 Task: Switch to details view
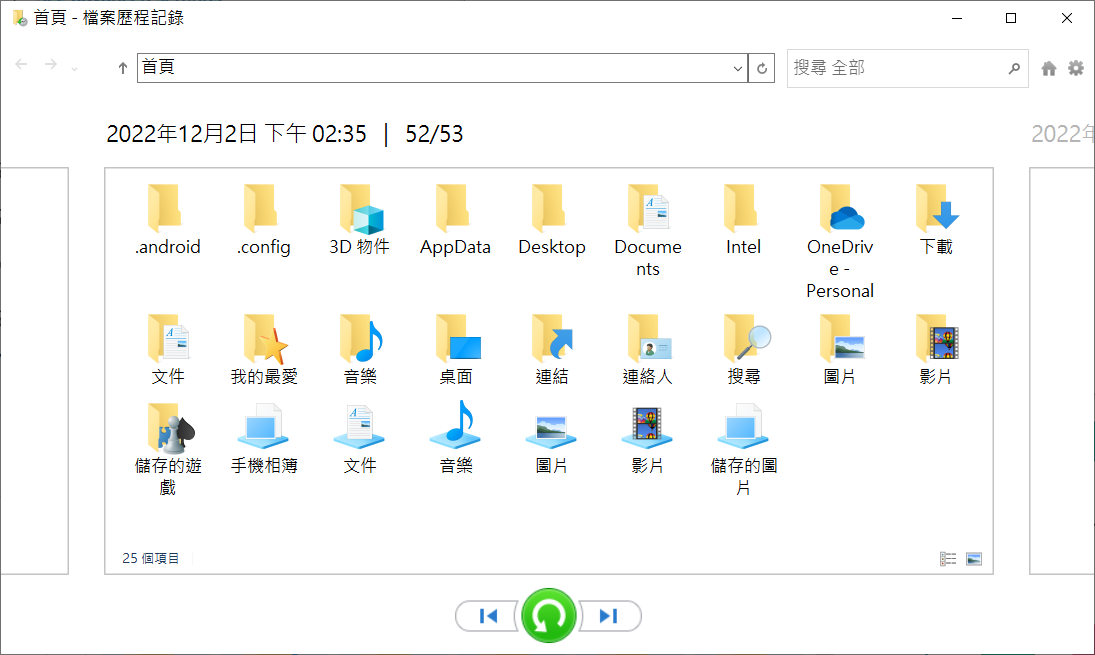point(948,559)
